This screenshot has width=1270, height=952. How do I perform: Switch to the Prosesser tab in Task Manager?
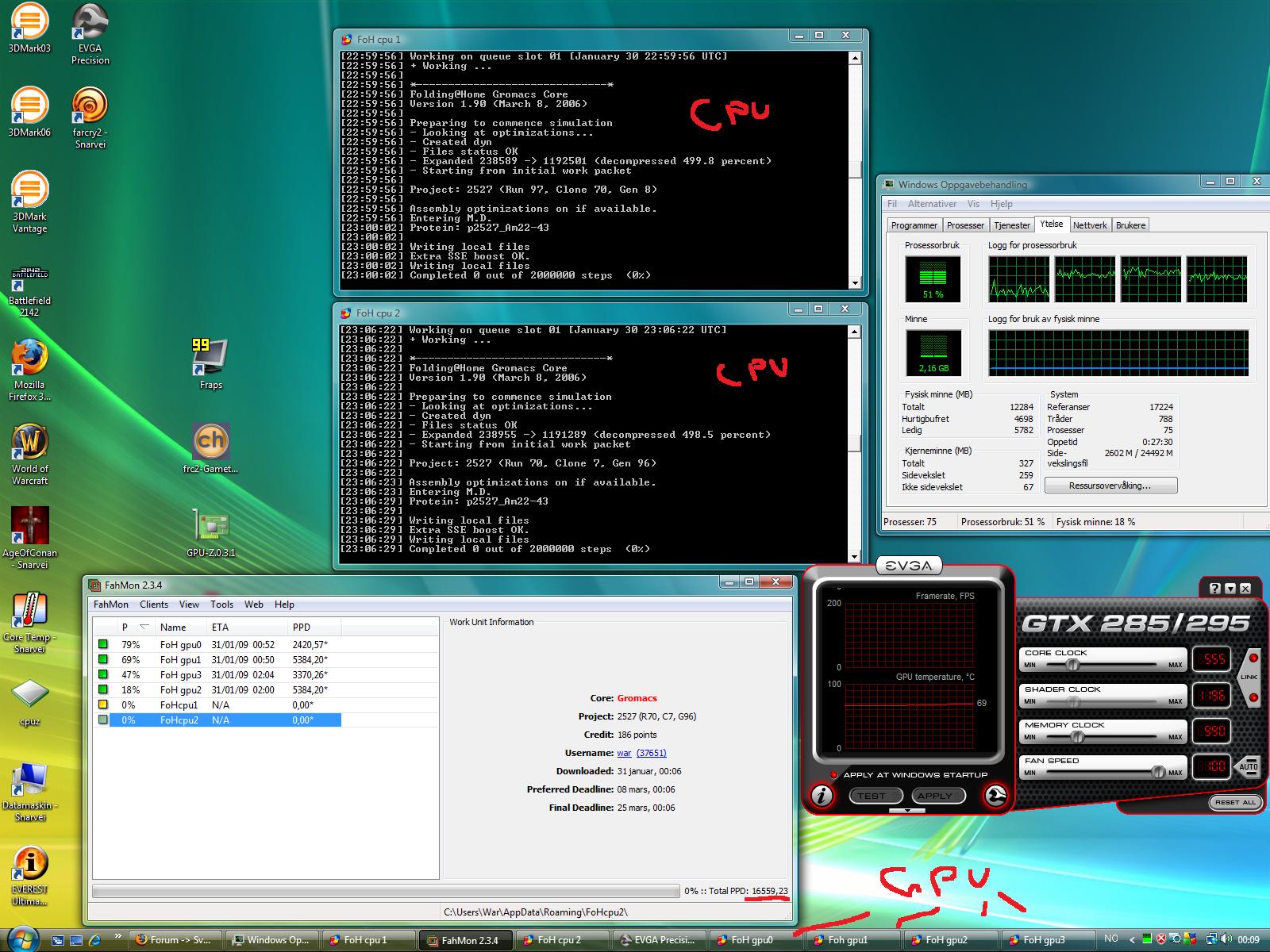pos(965,225)
